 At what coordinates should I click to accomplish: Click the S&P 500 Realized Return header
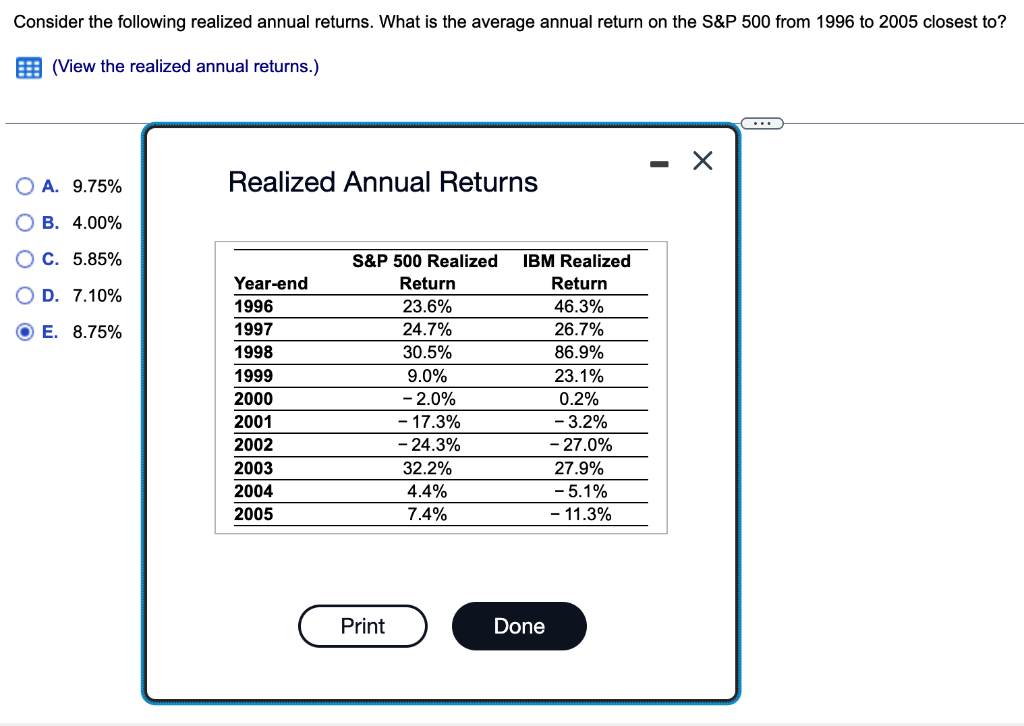click(x=425, y=272)
